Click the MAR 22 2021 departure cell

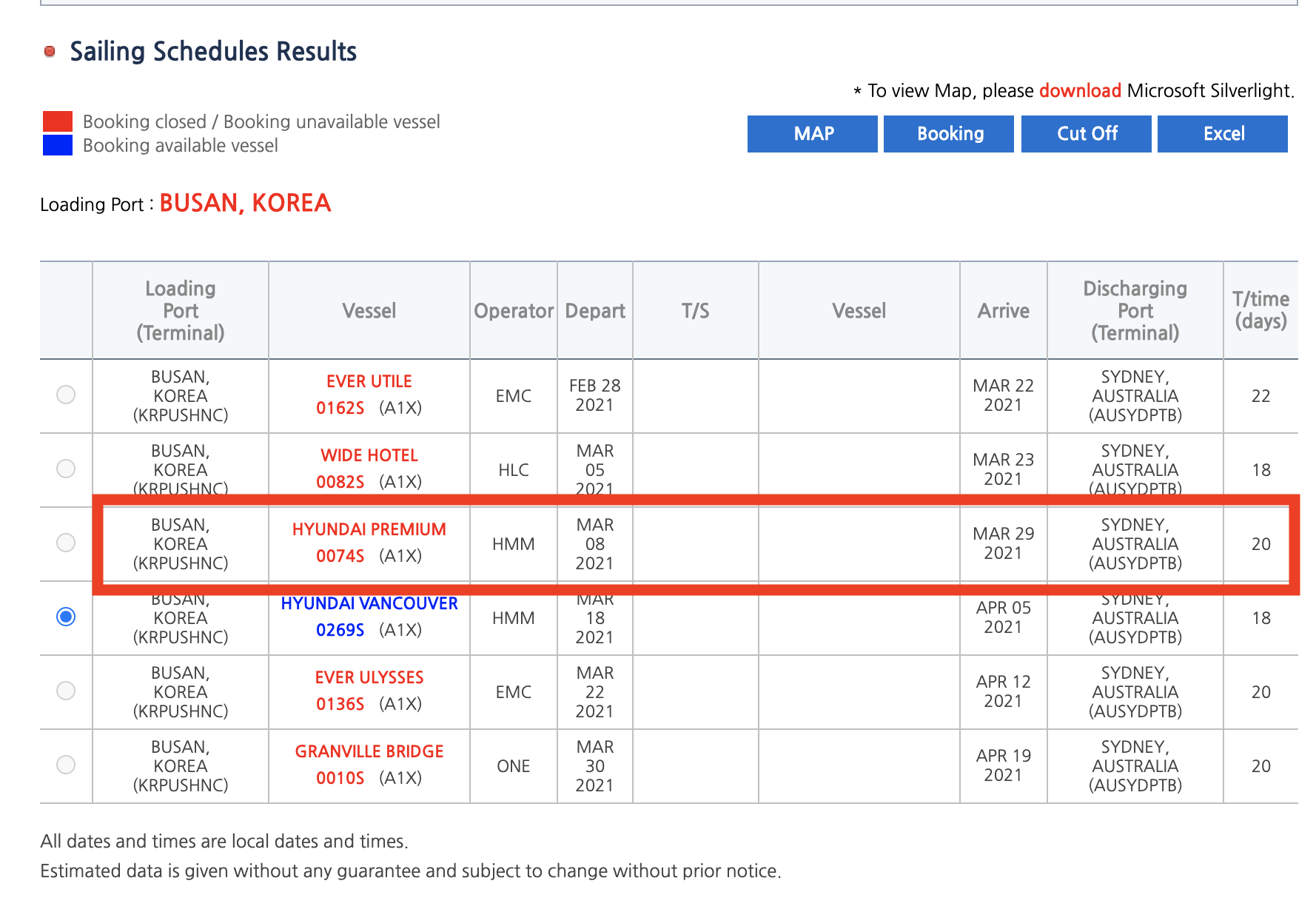(595, 692)
